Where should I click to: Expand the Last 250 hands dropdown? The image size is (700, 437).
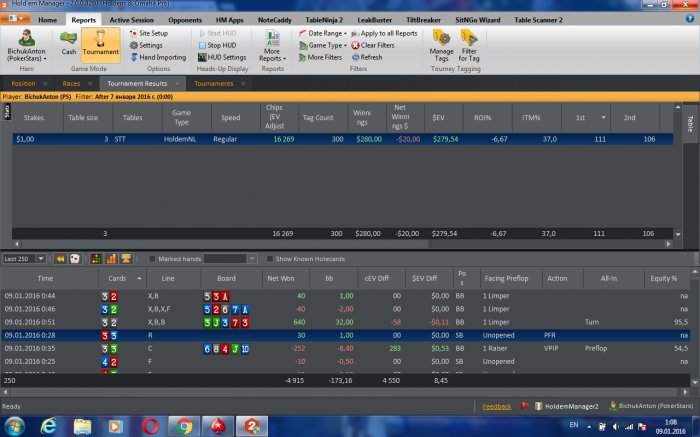pyautogui.click(x=41, y=259)
